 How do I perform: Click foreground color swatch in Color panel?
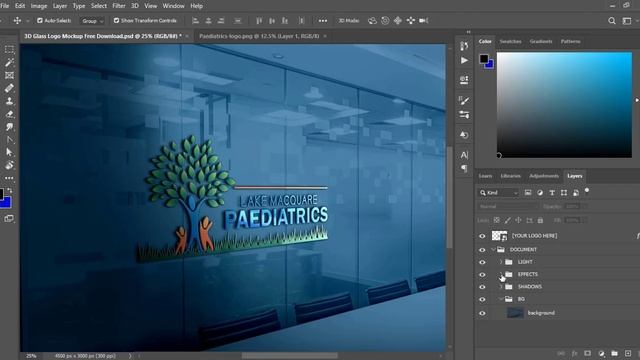[x=484, y=59]
